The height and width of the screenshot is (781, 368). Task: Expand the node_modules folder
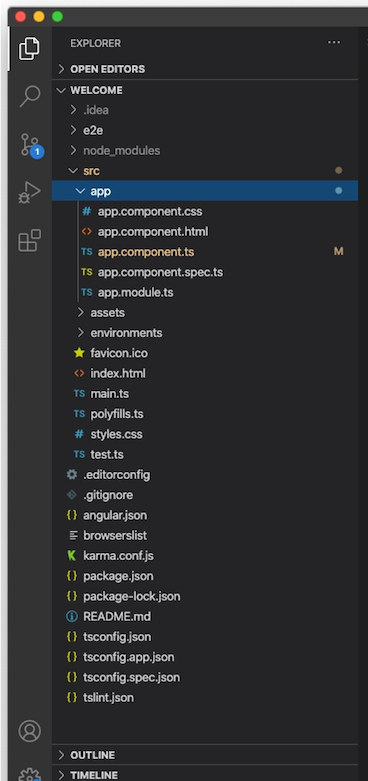(x=205, y=150)
